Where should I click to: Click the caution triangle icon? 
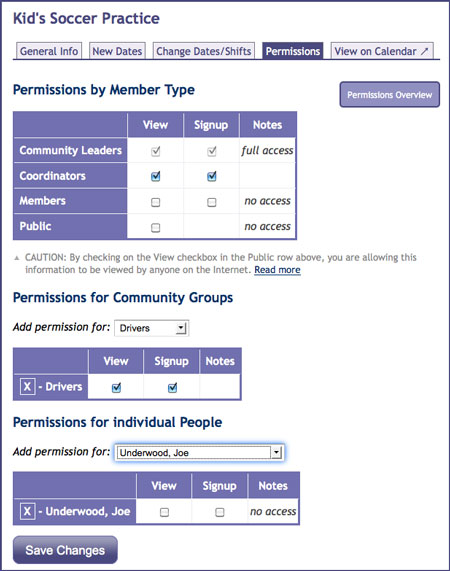tap(16, 258)
